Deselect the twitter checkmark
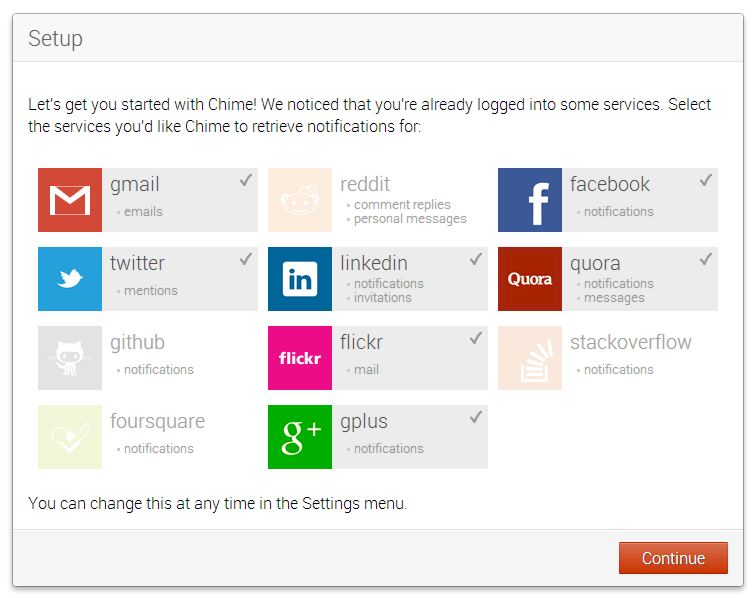The height and width of the screenshot is (598, 755). (245, 260)
